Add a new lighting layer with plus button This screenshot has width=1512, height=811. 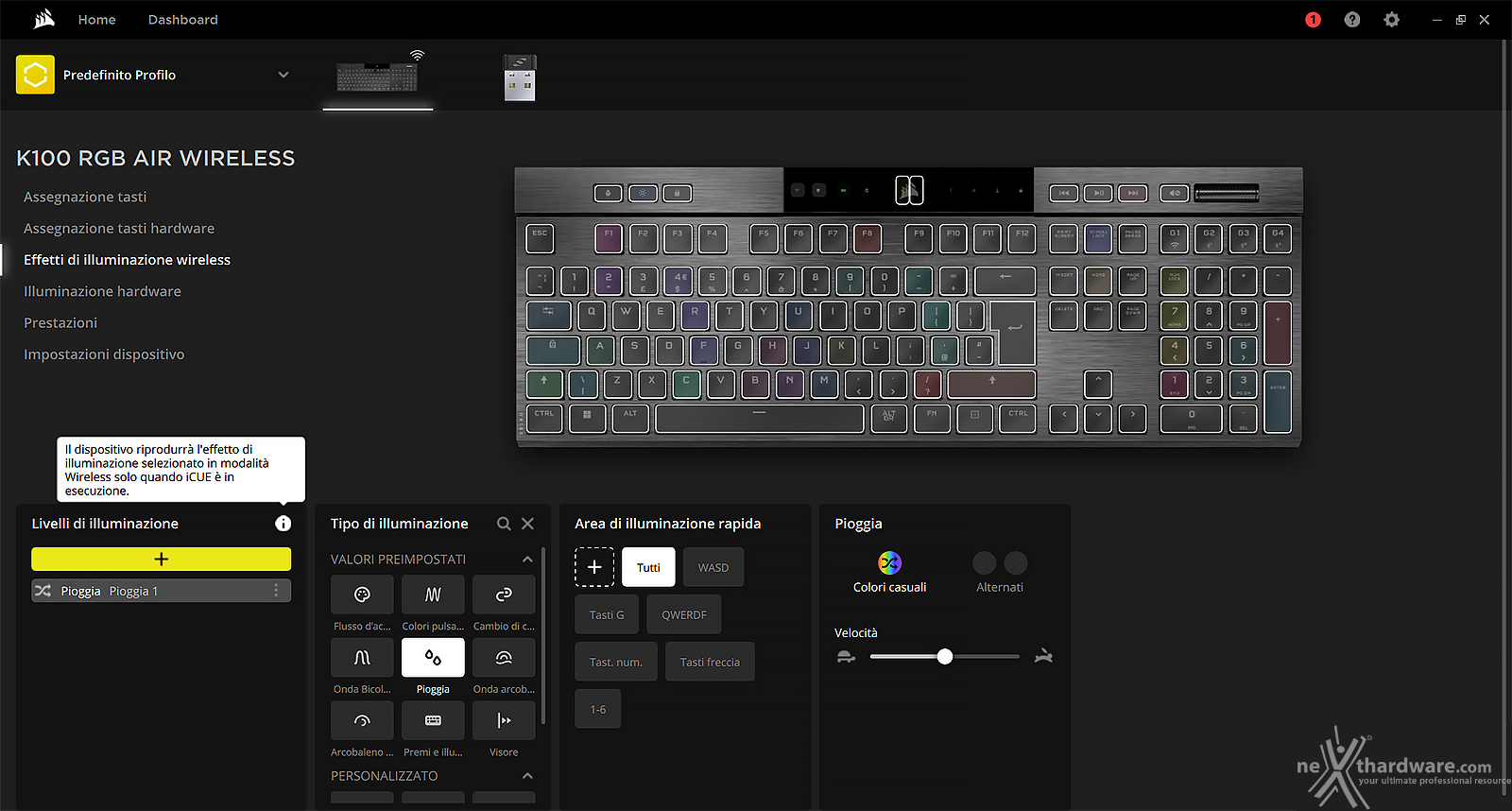tap(161, 559)
